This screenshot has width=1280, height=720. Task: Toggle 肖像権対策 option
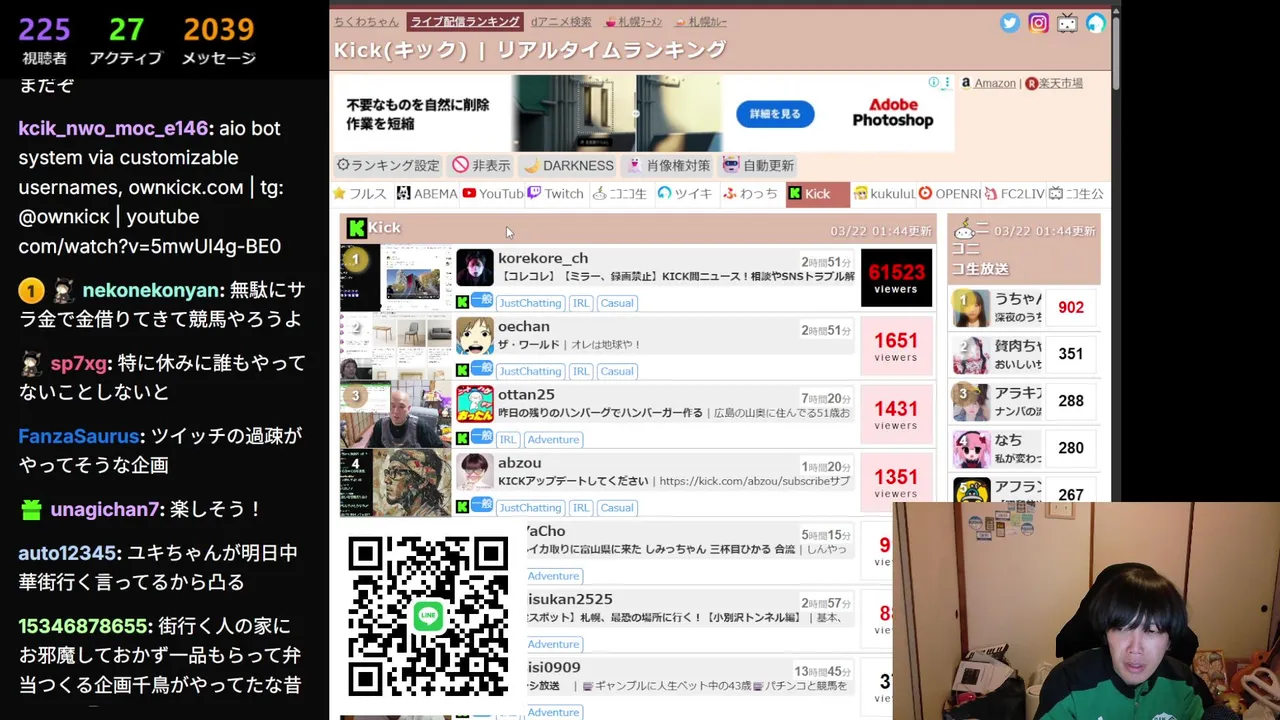click(668, 165)
